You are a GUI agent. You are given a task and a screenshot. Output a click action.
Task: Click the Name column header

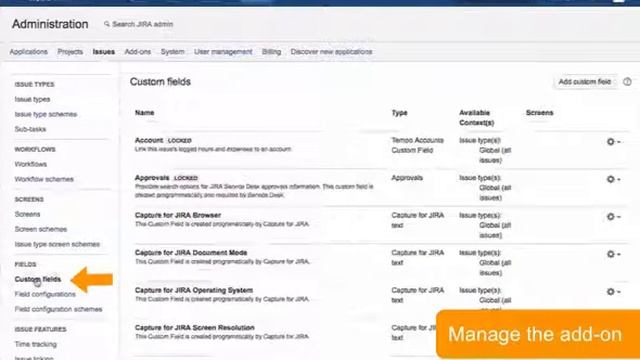tap(144, 113)
